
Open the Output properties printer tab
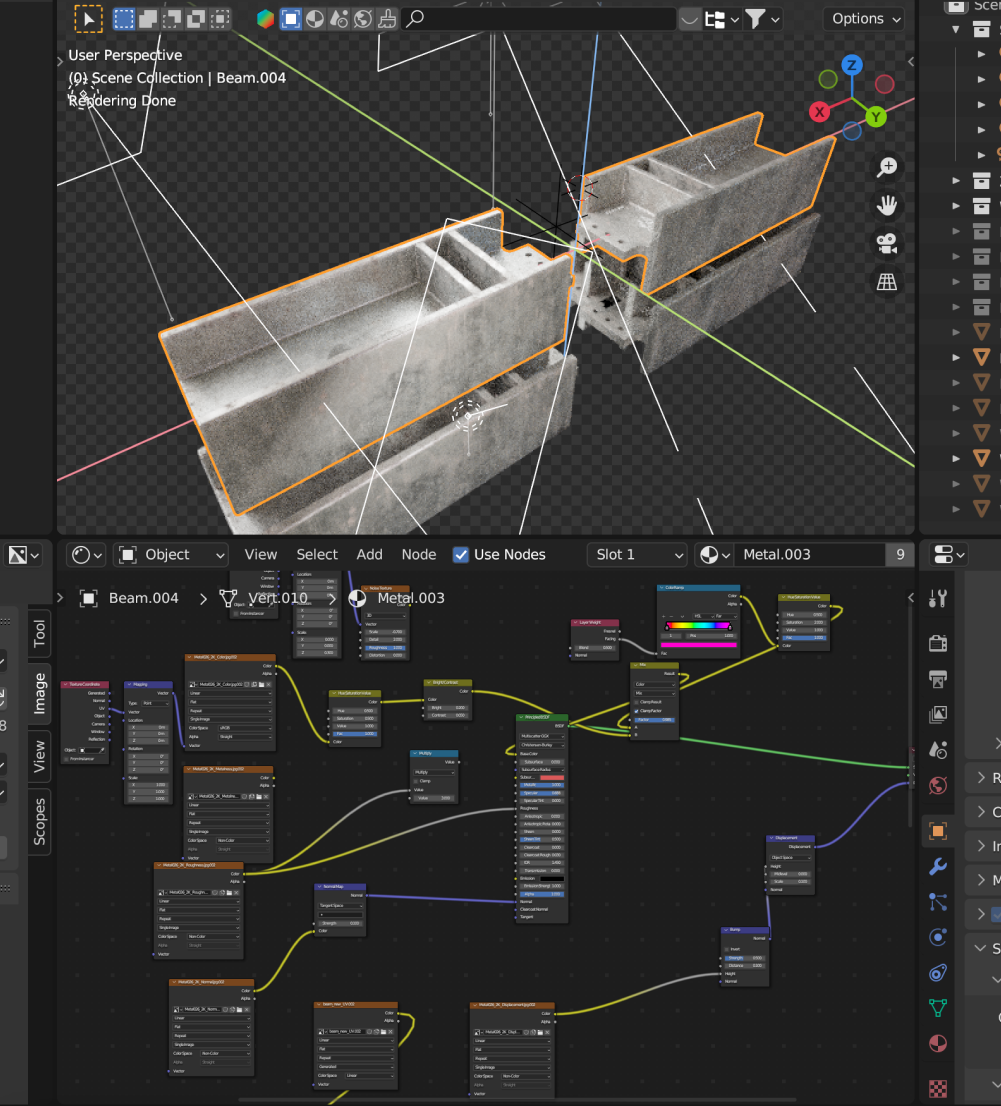click(938, 679)
